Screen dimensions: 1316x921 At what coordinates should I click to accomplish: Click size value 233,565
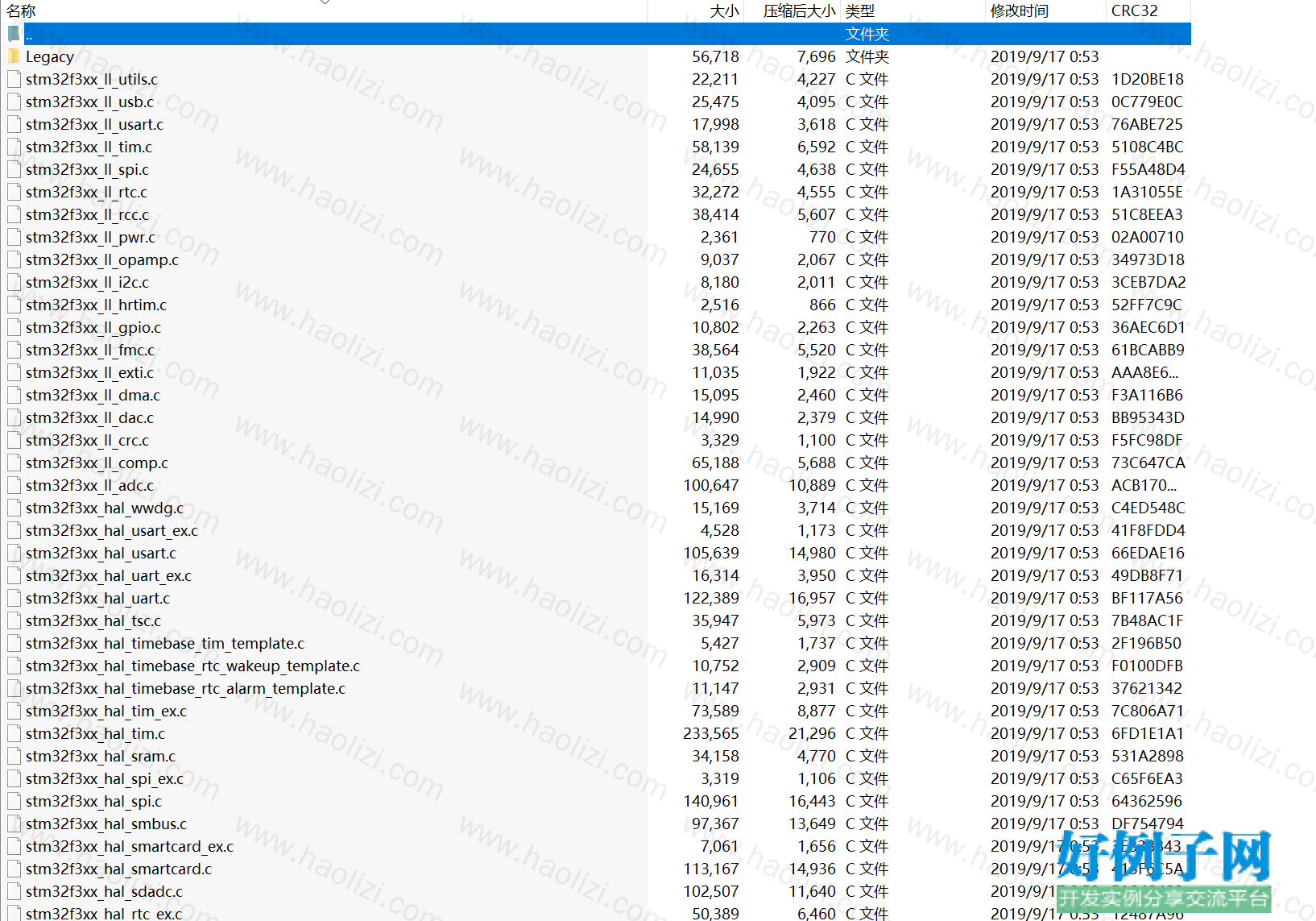coord(711,733)
